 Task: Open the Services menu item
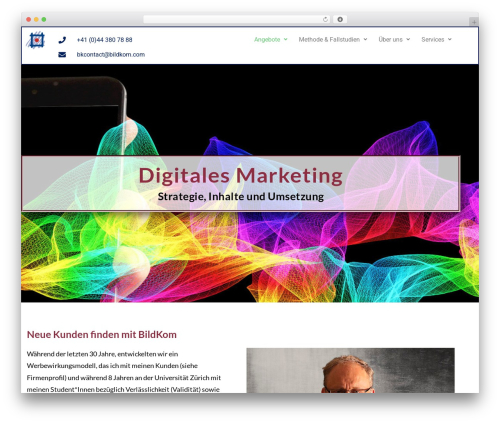[x=433, y=39]
